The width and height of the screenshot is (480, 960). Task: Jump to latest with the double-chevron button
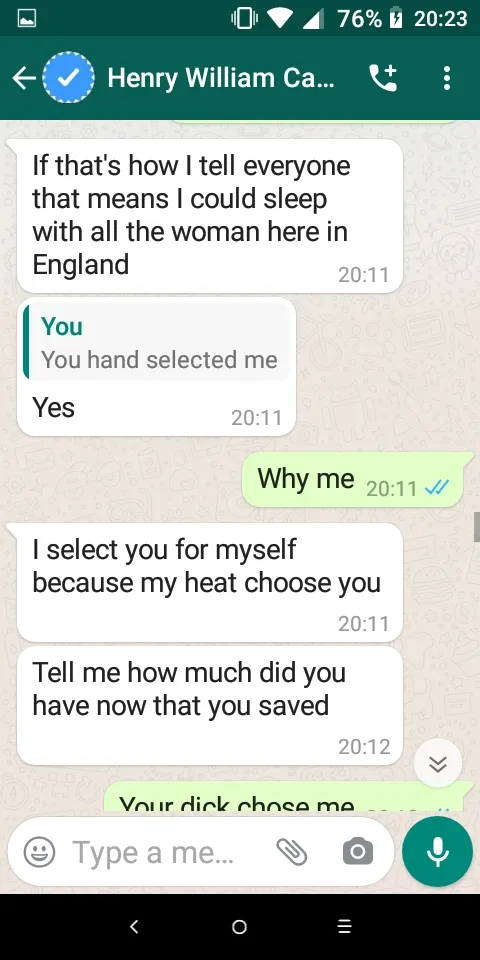coord(438,763)
